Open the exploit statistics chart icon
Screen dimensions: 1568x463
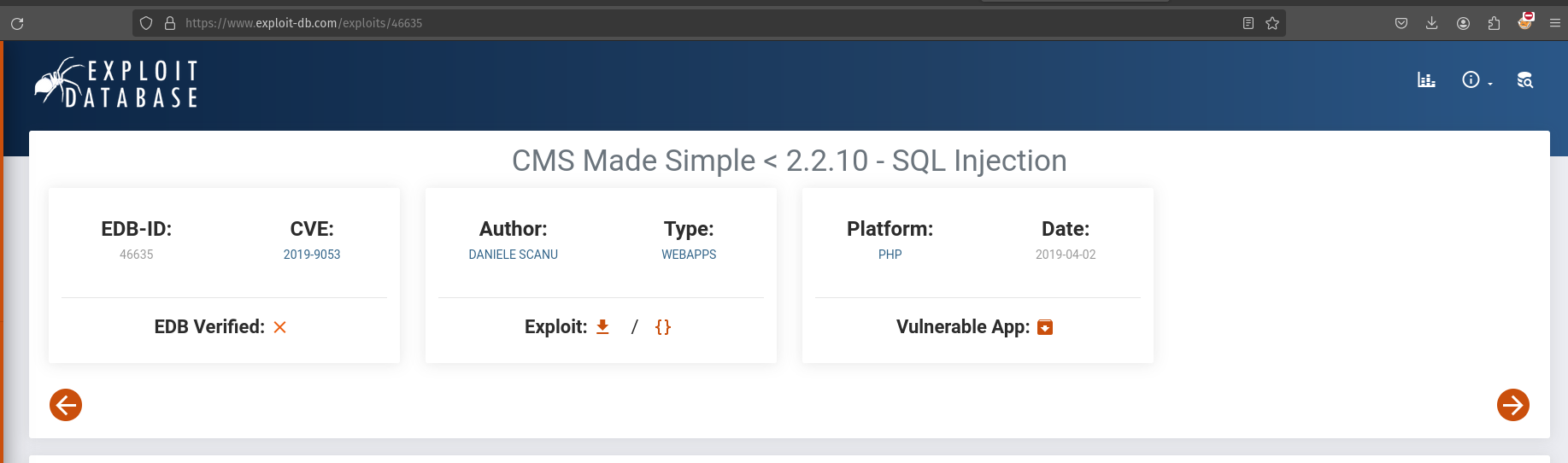coord(1426,80)
